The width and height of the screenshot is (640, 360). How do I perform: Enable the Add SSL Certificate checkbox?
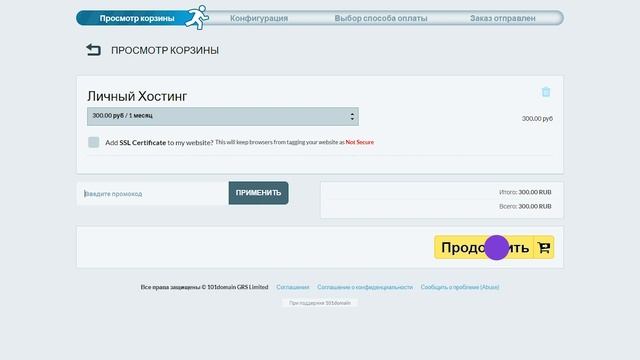click(93, 142)
